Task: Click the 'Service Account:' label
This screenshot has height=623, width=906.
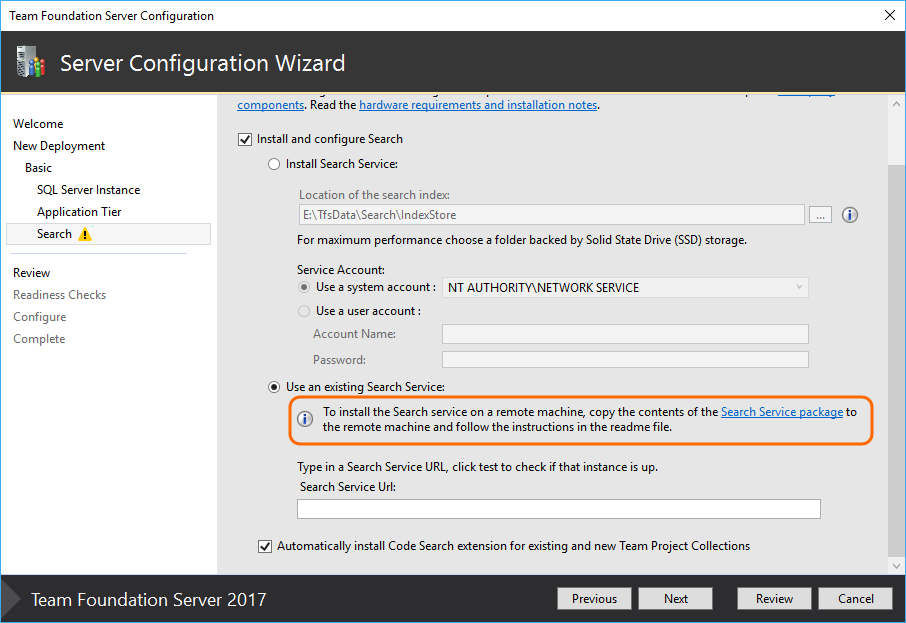Action: pyautogui.click(x=341, y=270)
